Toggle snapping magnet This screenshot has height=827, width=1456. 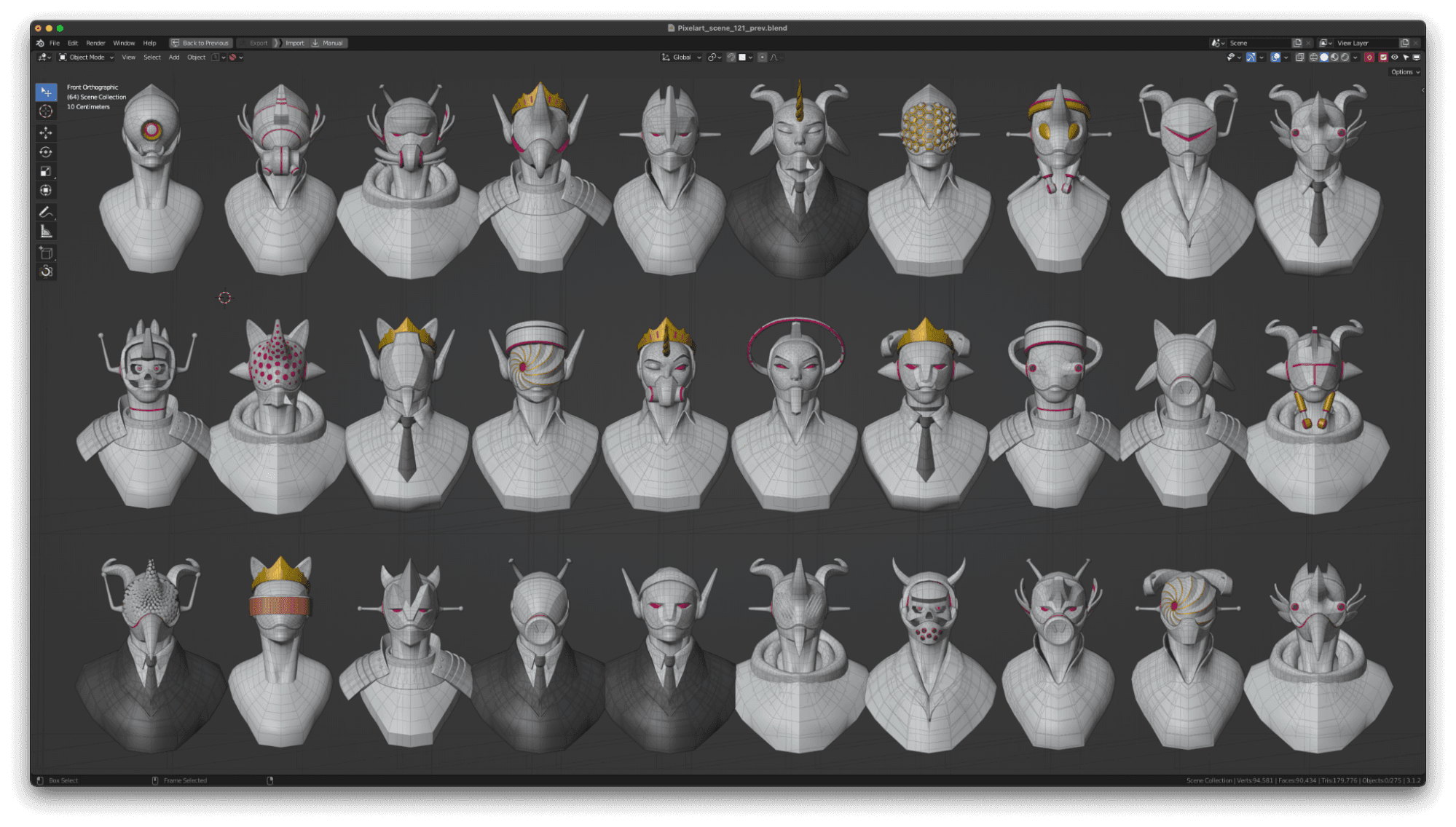point(731,58)
